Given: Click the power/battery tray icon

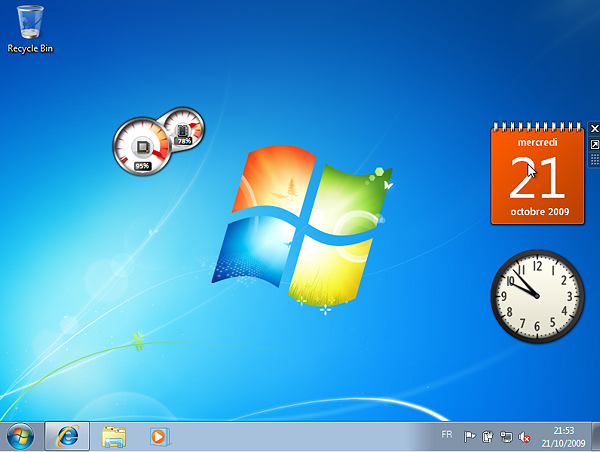Looking at the screenshot, I should (487, 436).
